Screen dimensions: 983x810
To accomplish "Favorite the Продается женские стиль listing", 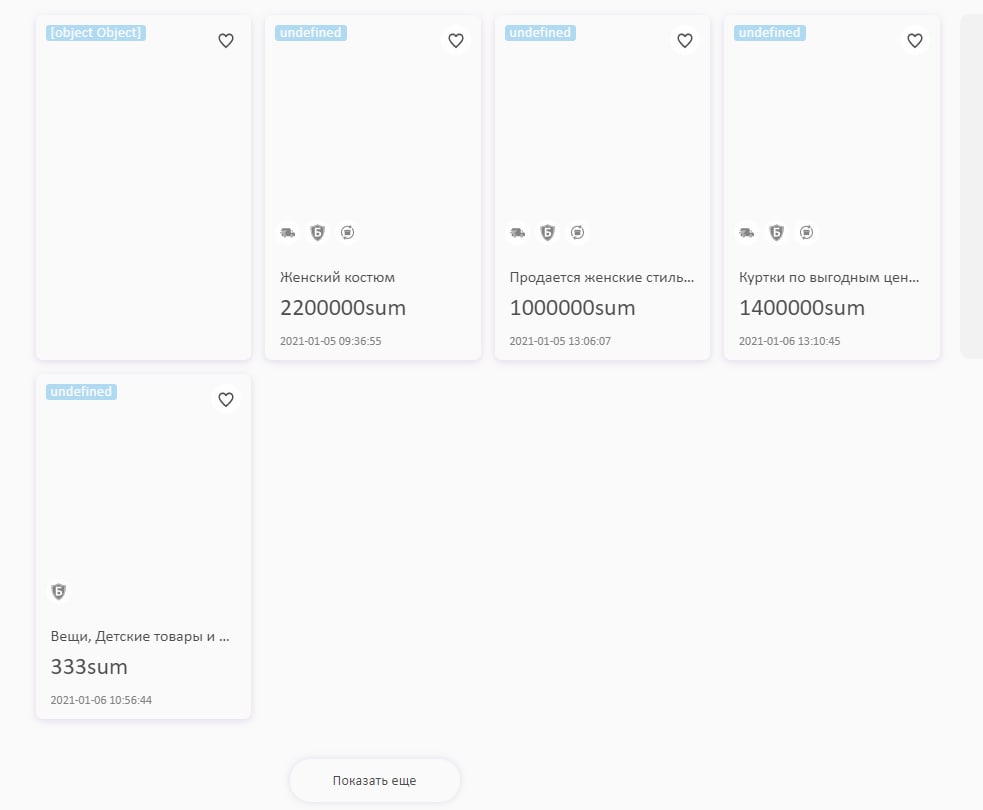I will [685, 41].
